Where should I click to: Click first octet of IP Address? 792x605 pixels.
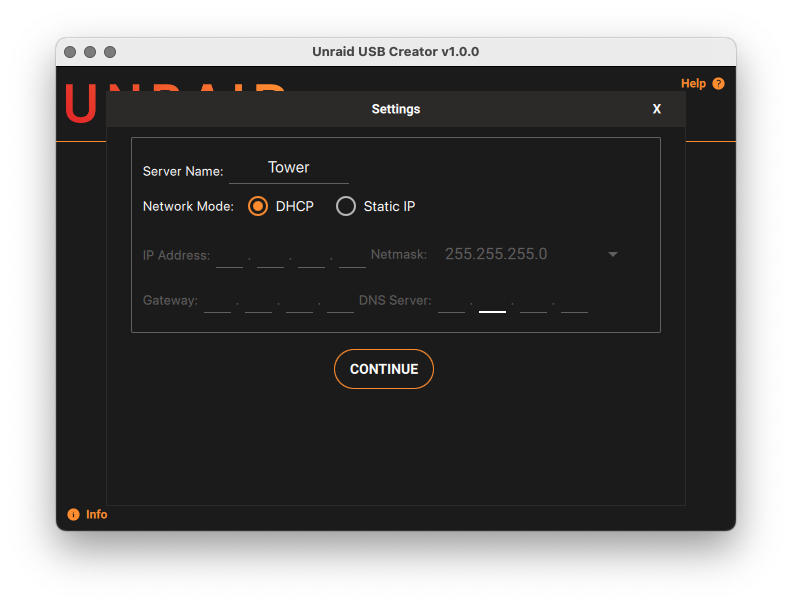pyautogui.click(x=229, y=257)
